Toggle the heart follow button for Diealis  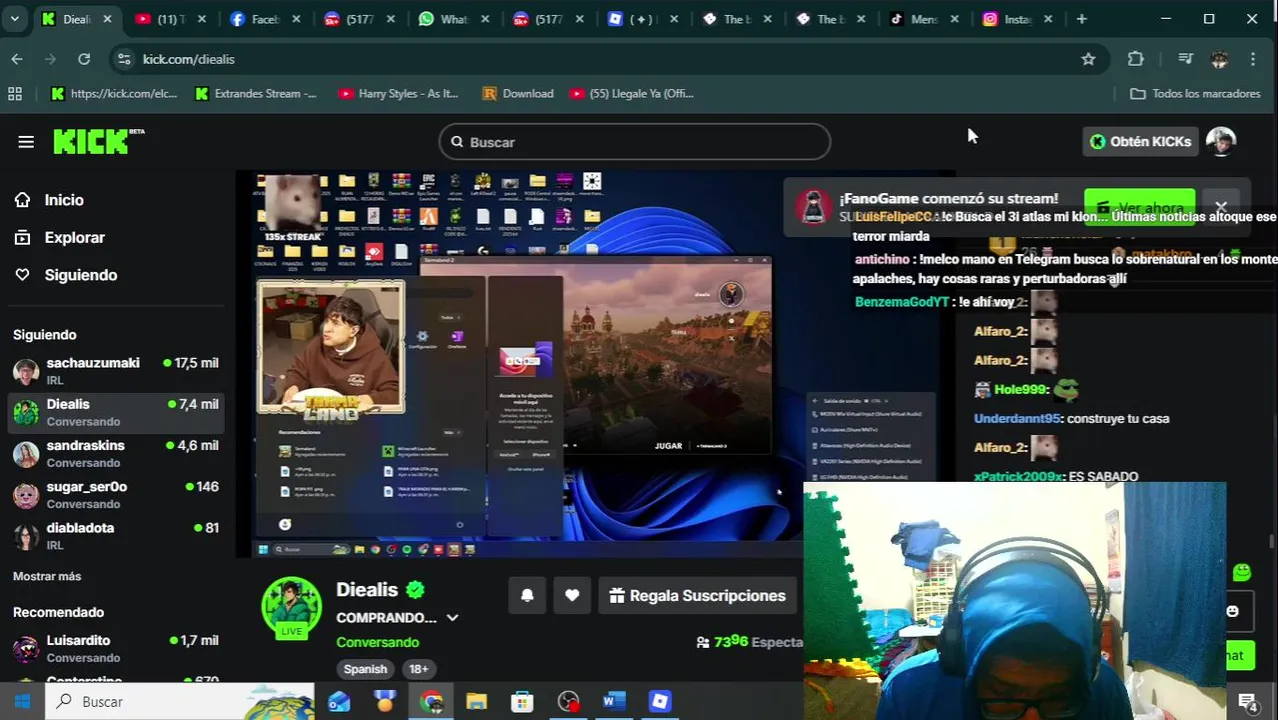click(572, 595)
